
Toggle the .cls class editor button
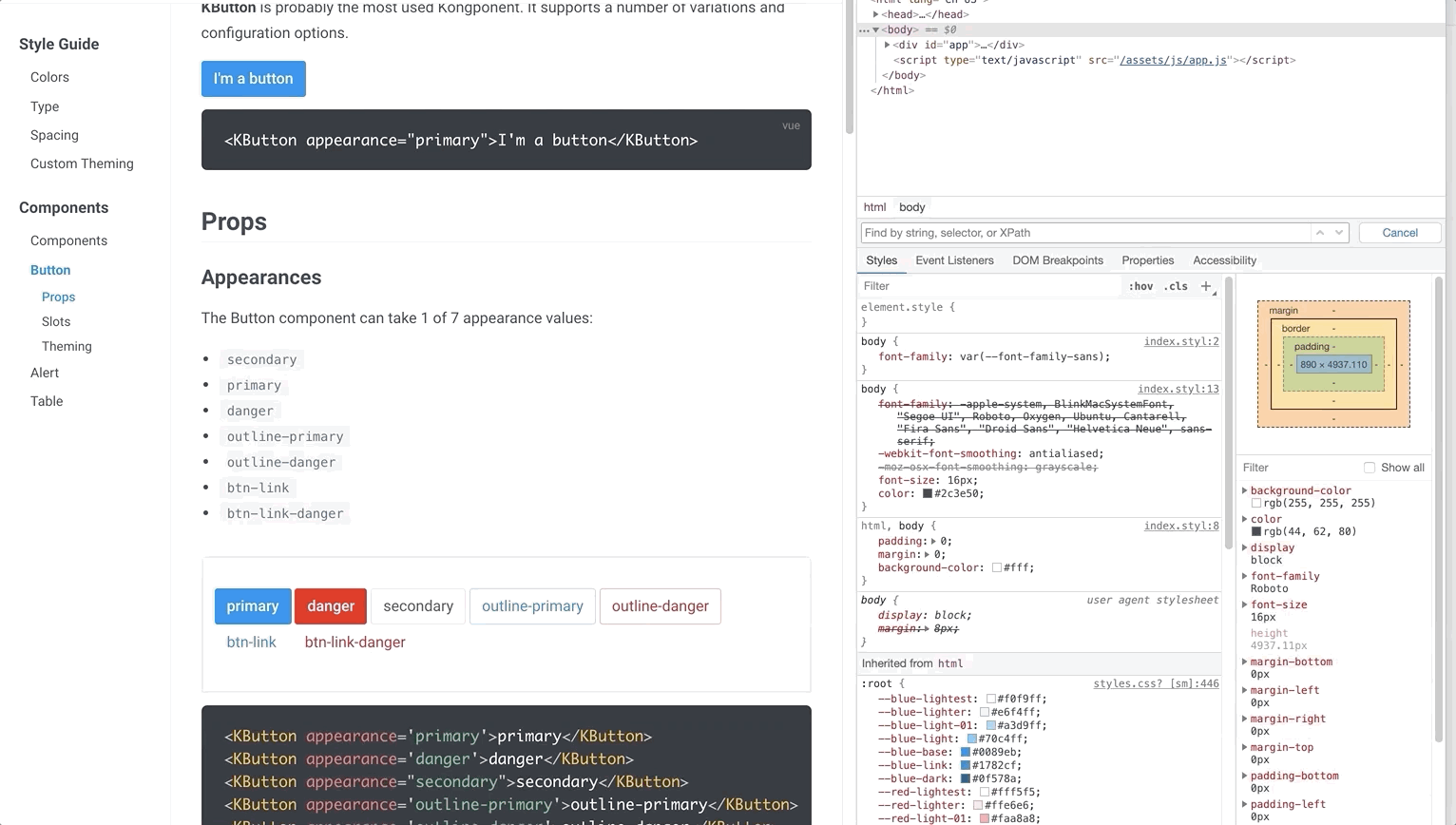point(1177,286)
